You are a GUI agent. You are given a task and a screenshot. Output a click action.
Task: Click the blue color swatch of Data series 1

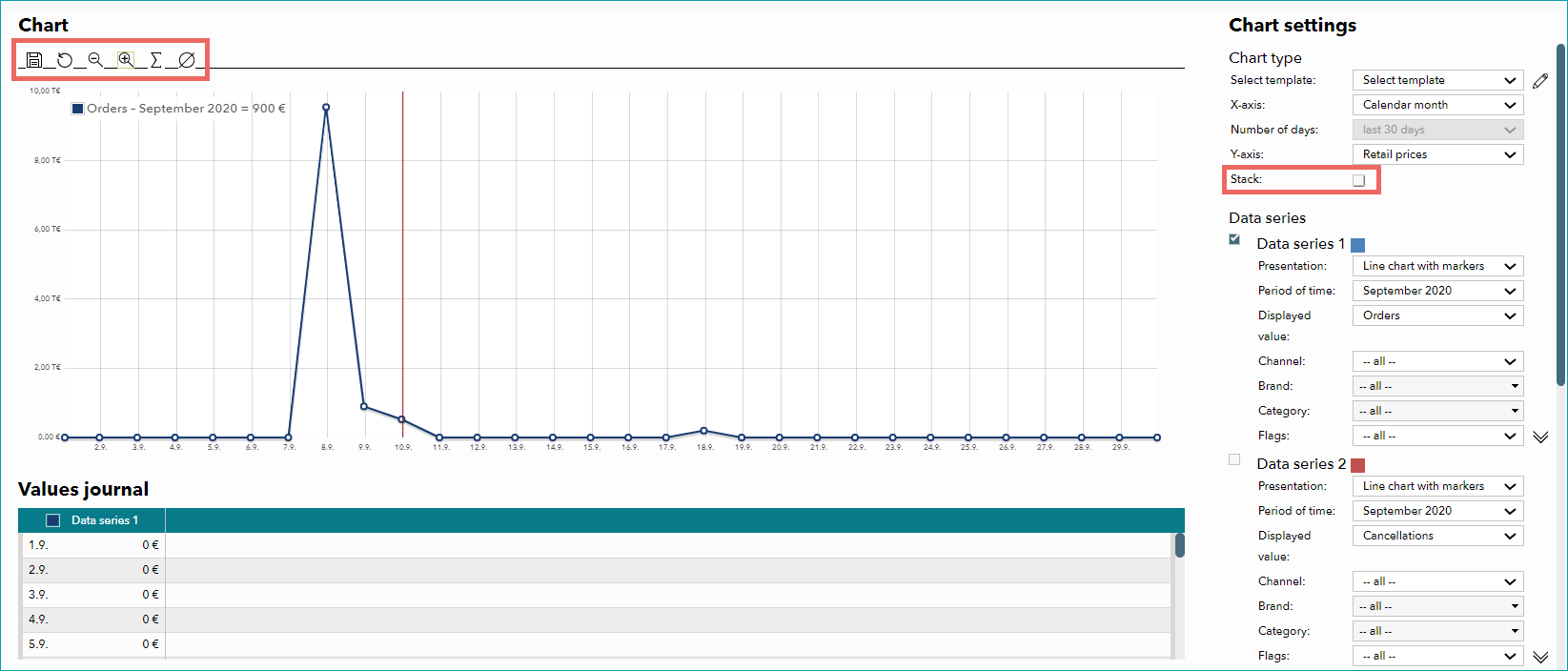(1358, 245)
